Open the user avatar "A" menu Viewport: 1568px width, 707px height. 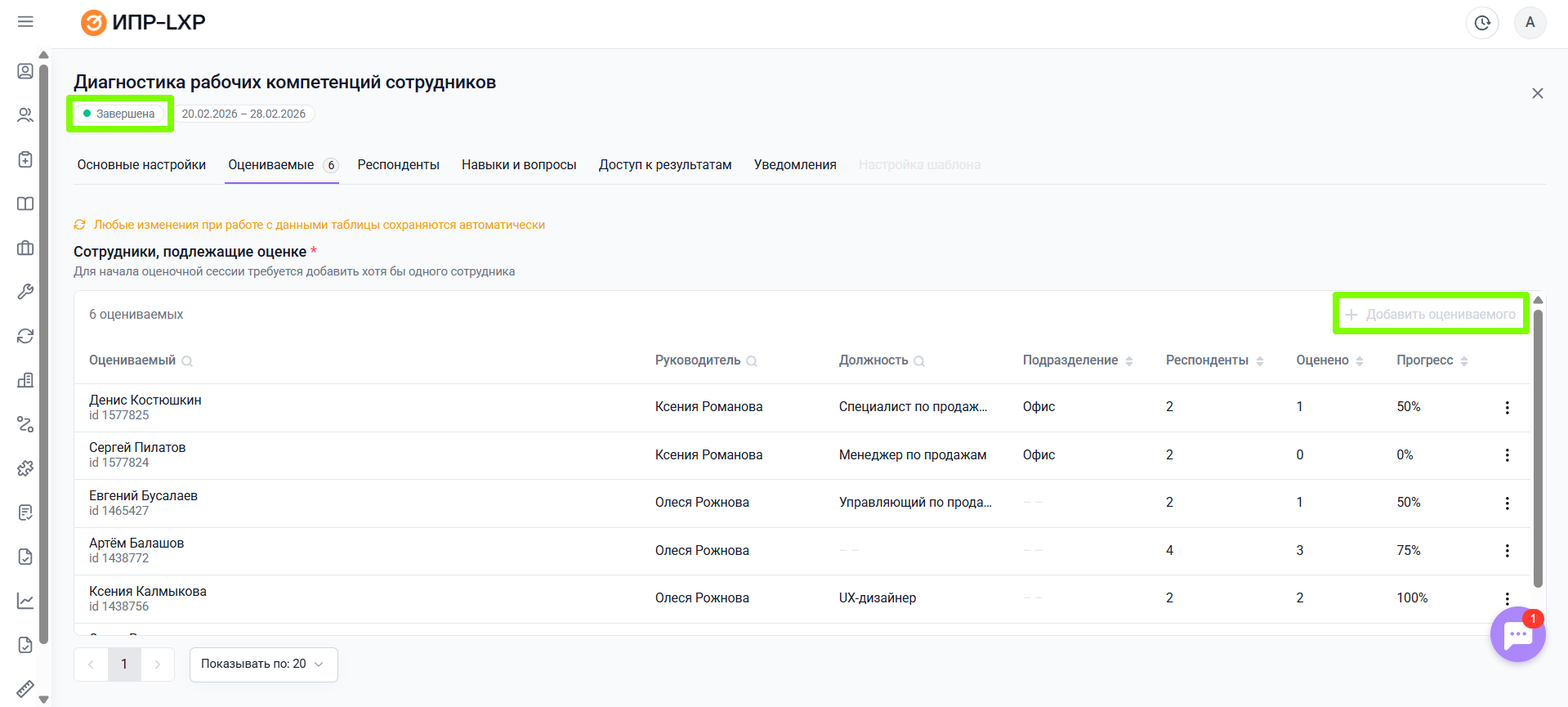point(1530,23)
